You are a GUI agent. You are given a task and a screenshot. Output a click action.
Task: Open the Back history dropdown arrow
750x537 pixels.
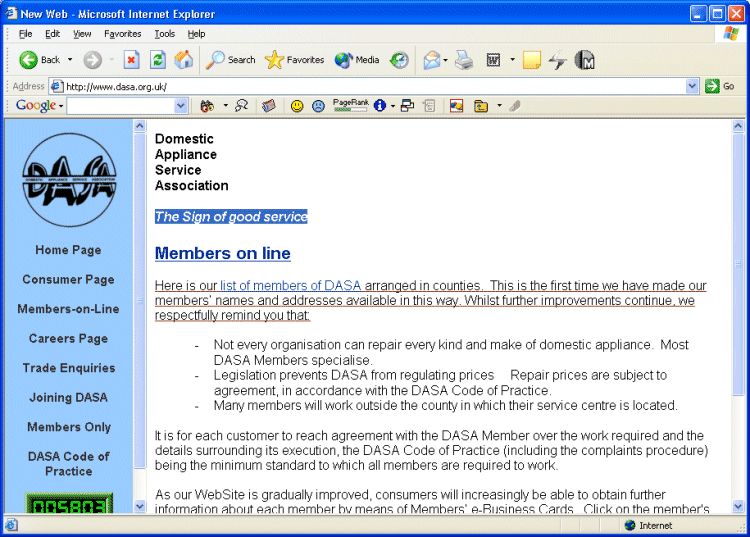[70, 60]
